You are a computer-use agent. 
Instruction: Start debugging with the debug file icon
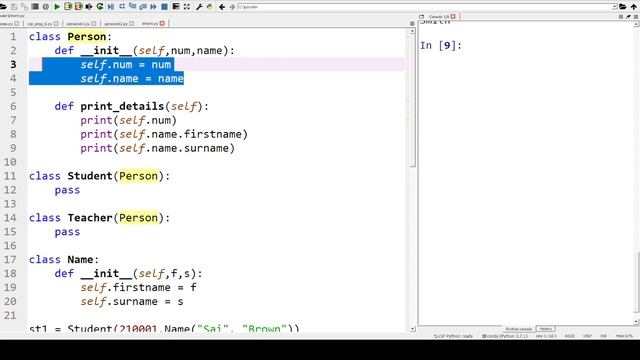(x=111, y=7)
